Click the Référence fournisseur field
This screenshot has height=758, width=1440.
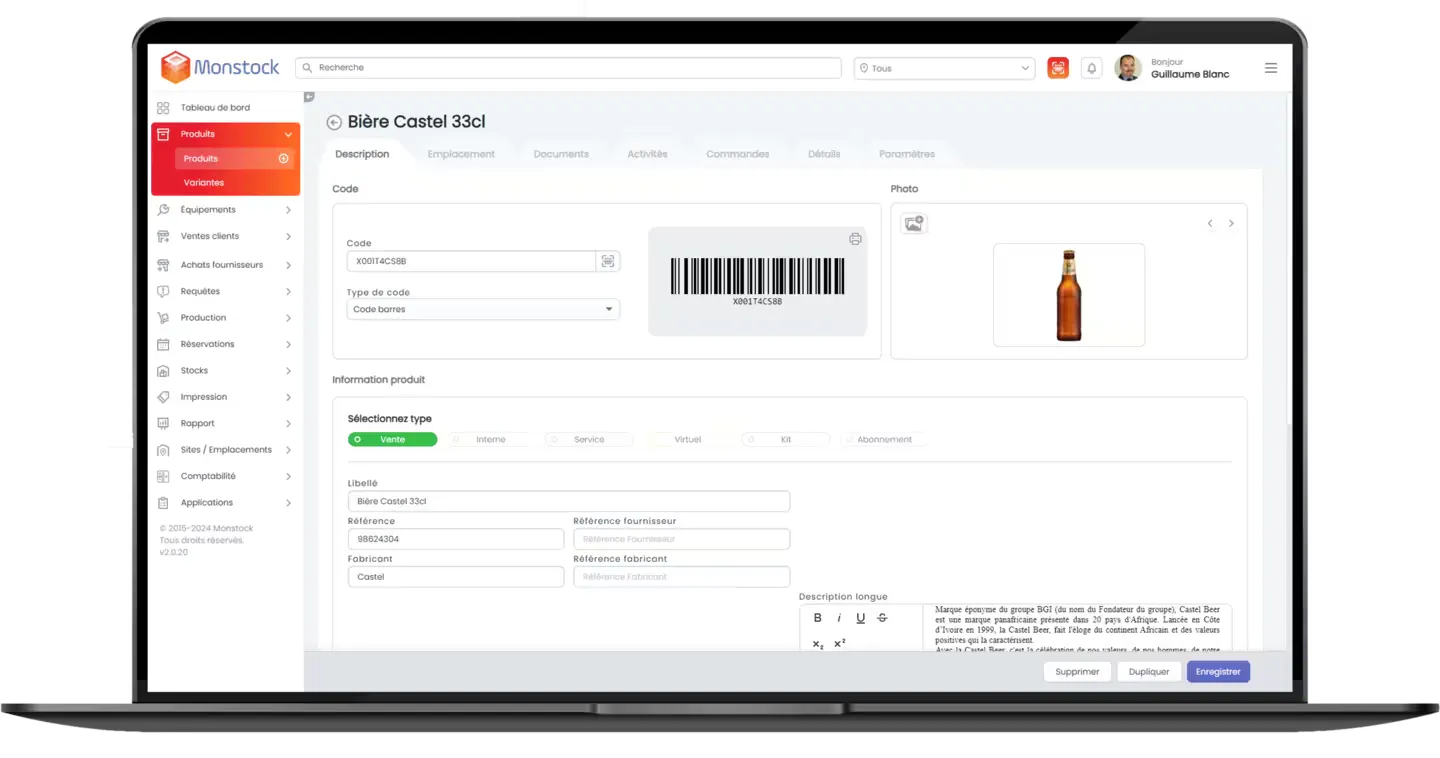pos(681,539)
